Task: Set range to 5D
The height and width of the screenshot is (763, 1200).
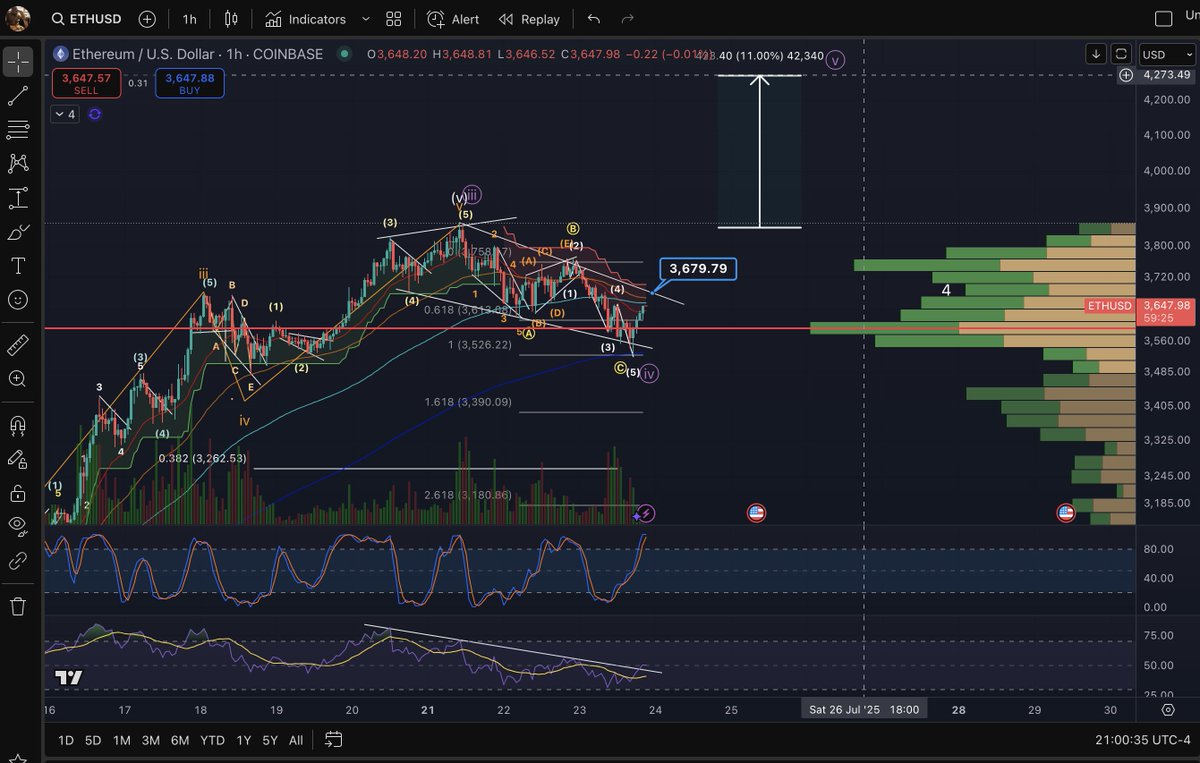Action: coord(93,740)
